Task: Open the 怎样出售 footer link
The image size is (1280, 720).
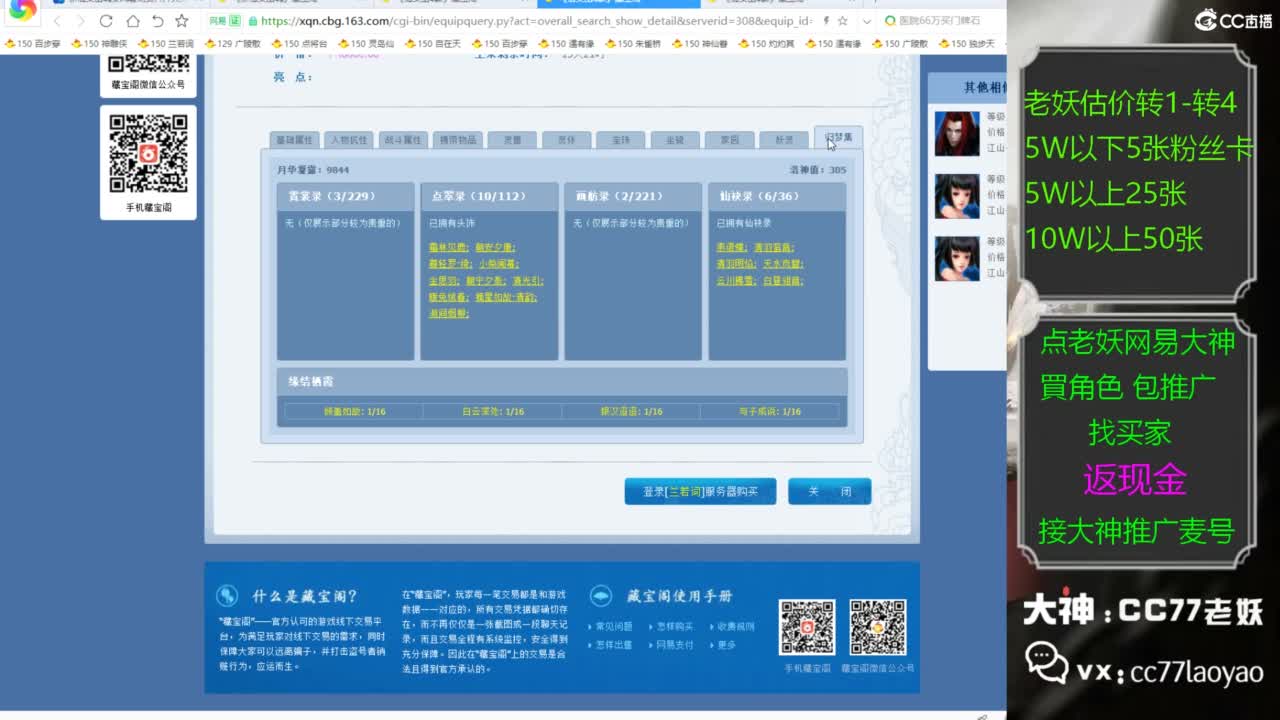Action: (614, 645)
